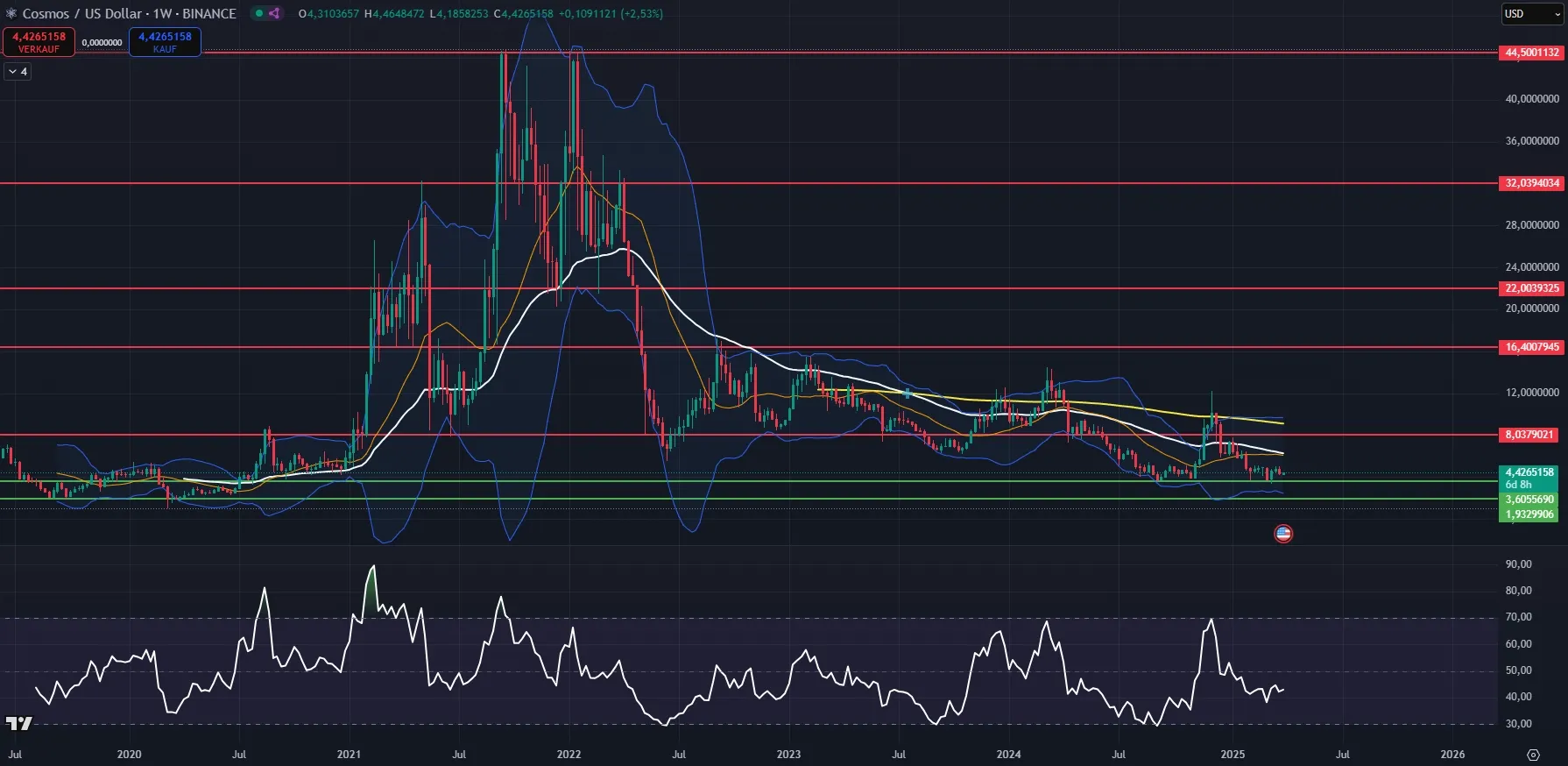Click the open price value O4,3103657
The width and height of the screenshot is (1568, 766).
[x=328, y=14]
